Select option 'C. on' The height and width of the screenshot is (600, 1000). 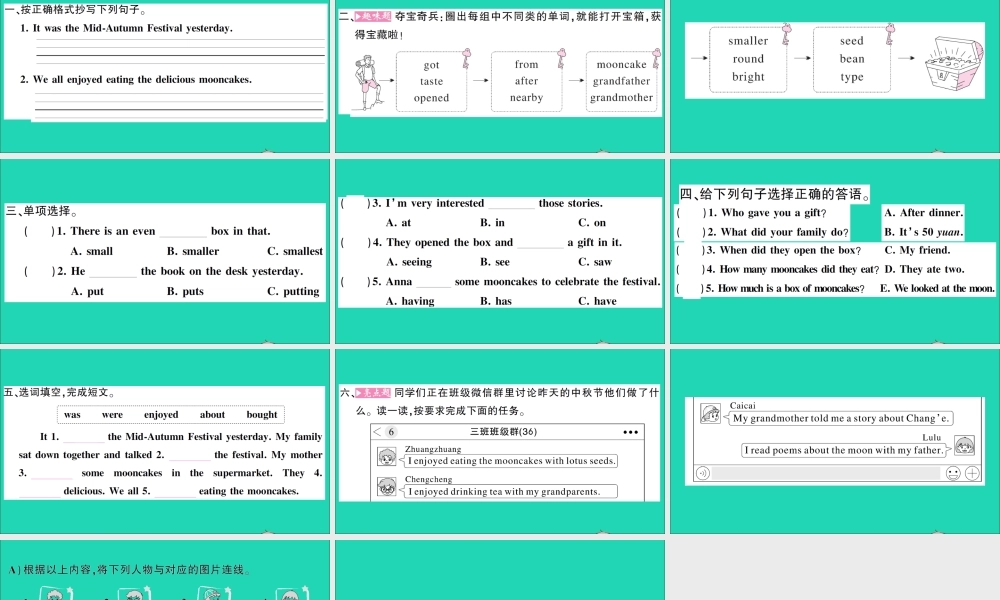[x=592, y=223]
